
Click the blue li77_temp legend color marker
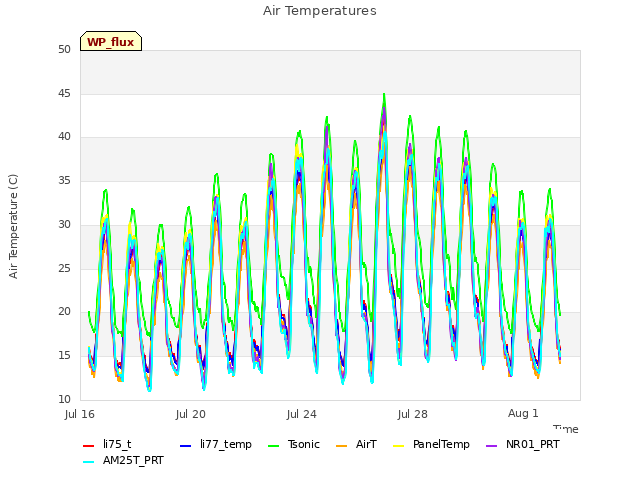click(186, 446)
